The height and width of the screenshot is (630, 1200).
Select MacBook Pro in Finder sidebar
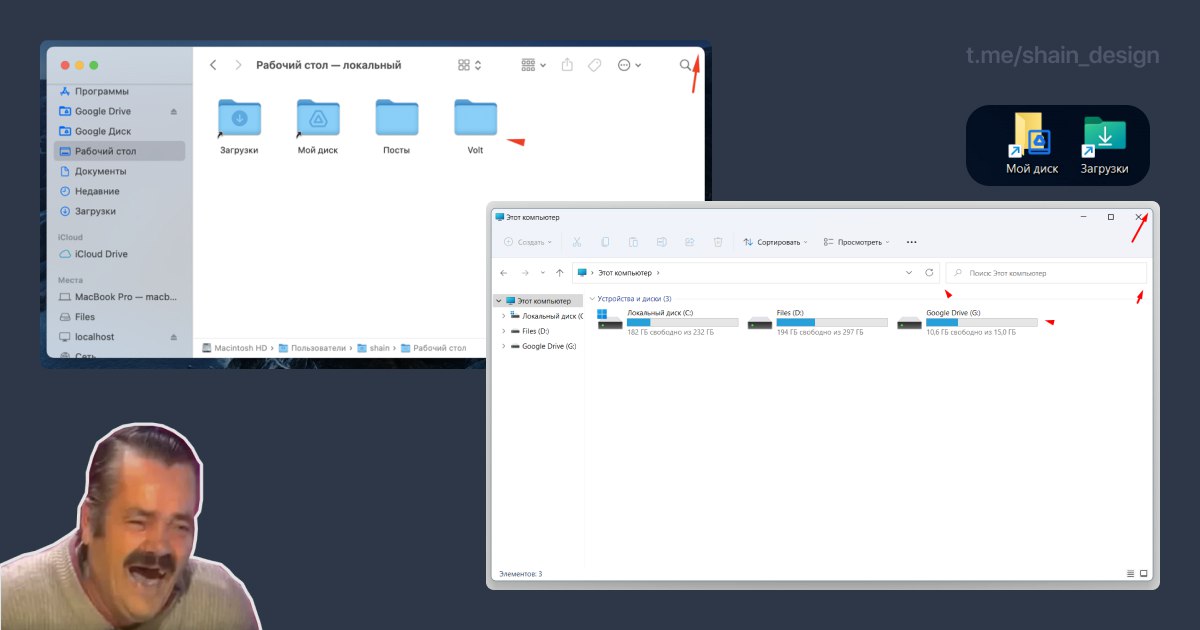[x=118, y=297]
